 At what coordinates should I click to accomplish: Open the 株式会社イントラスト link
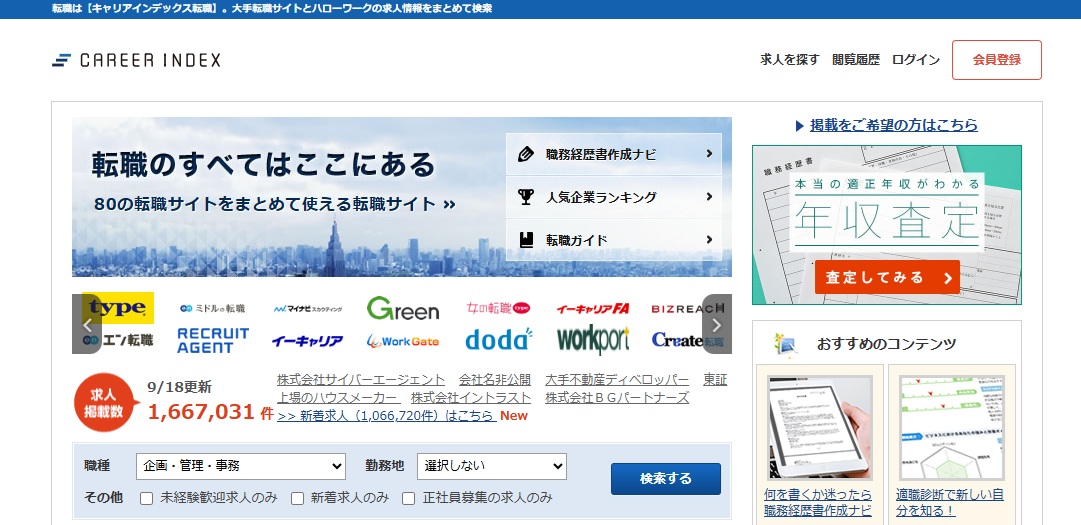click(x=471, y=398)
